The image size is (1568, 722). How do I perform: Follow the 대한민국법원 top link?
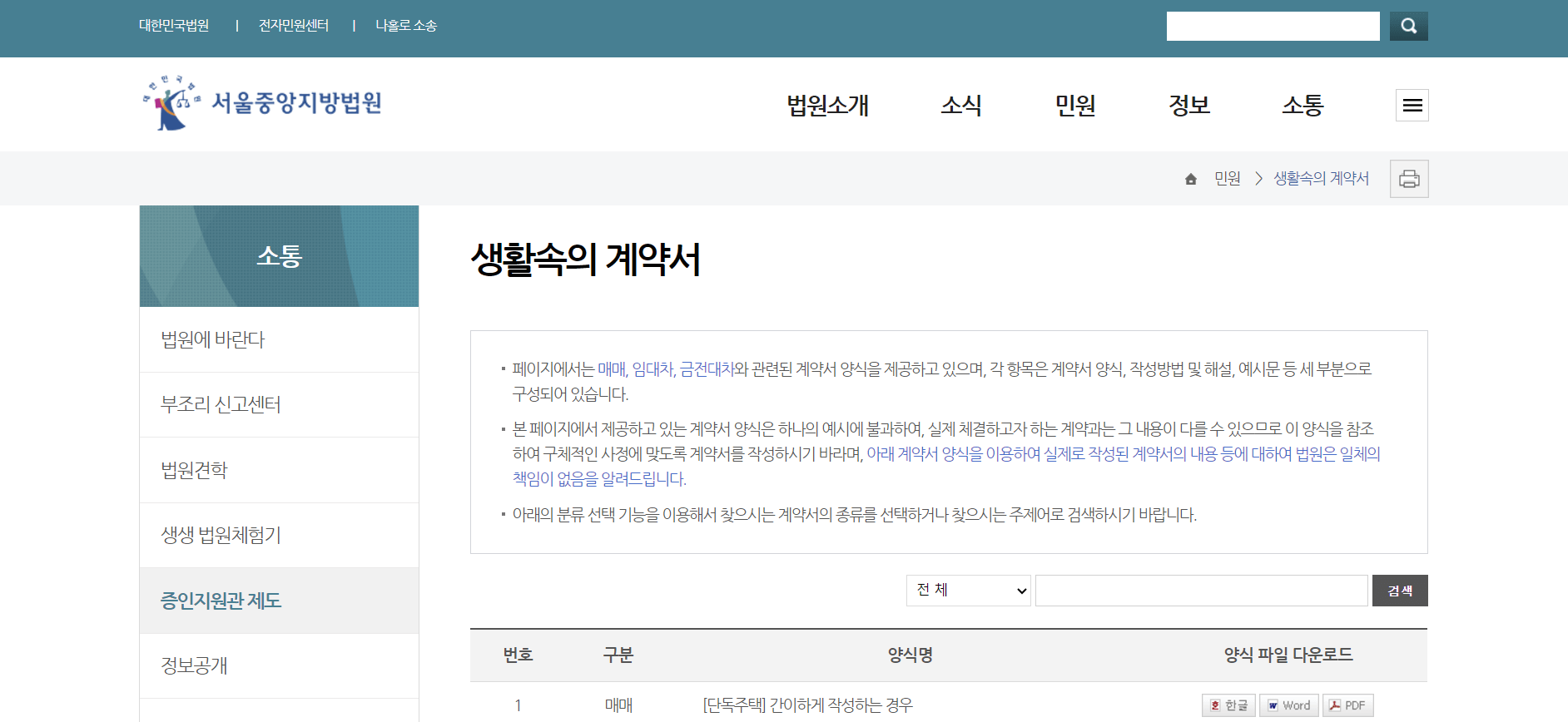(x=174, y=26)
